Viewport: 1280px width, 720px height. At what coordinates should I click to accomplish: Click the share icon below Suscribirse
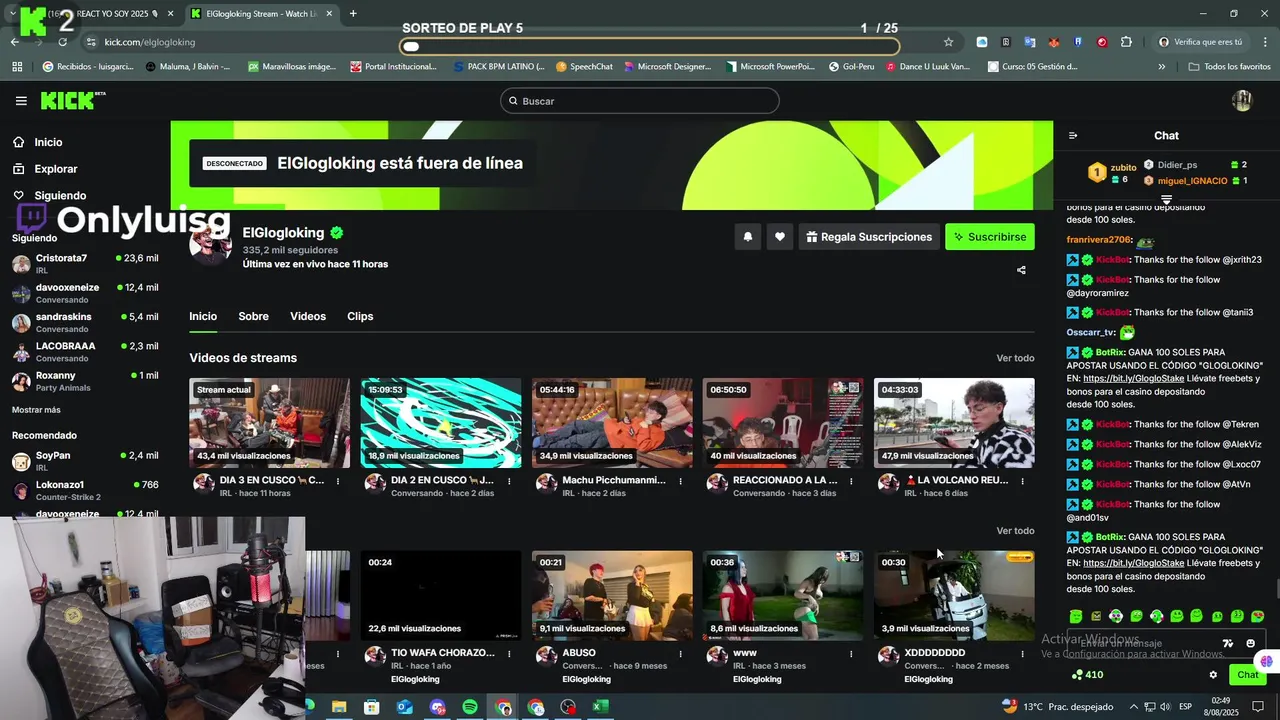[x=1021, y=270]
